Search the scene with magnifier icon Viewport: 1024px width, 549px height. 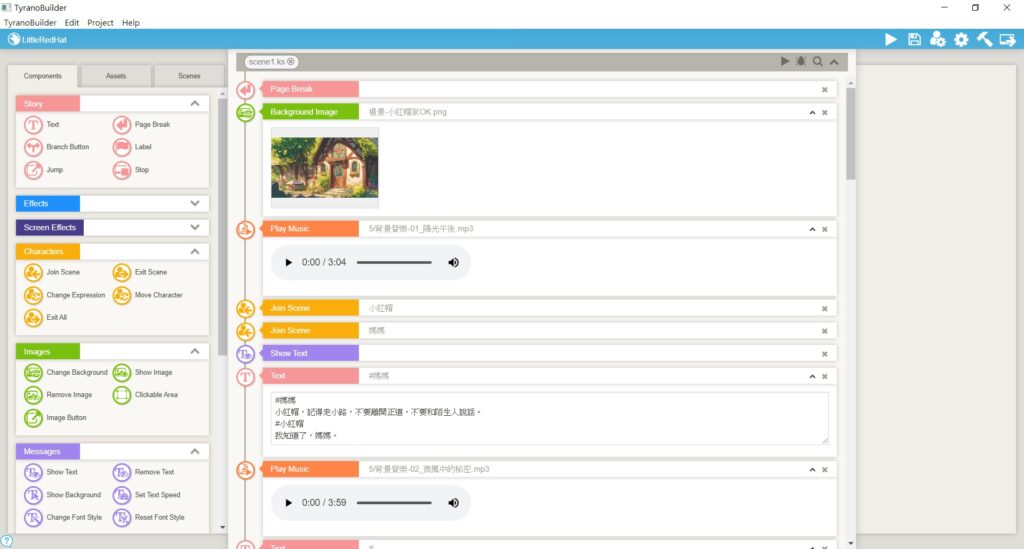point(818,61)
